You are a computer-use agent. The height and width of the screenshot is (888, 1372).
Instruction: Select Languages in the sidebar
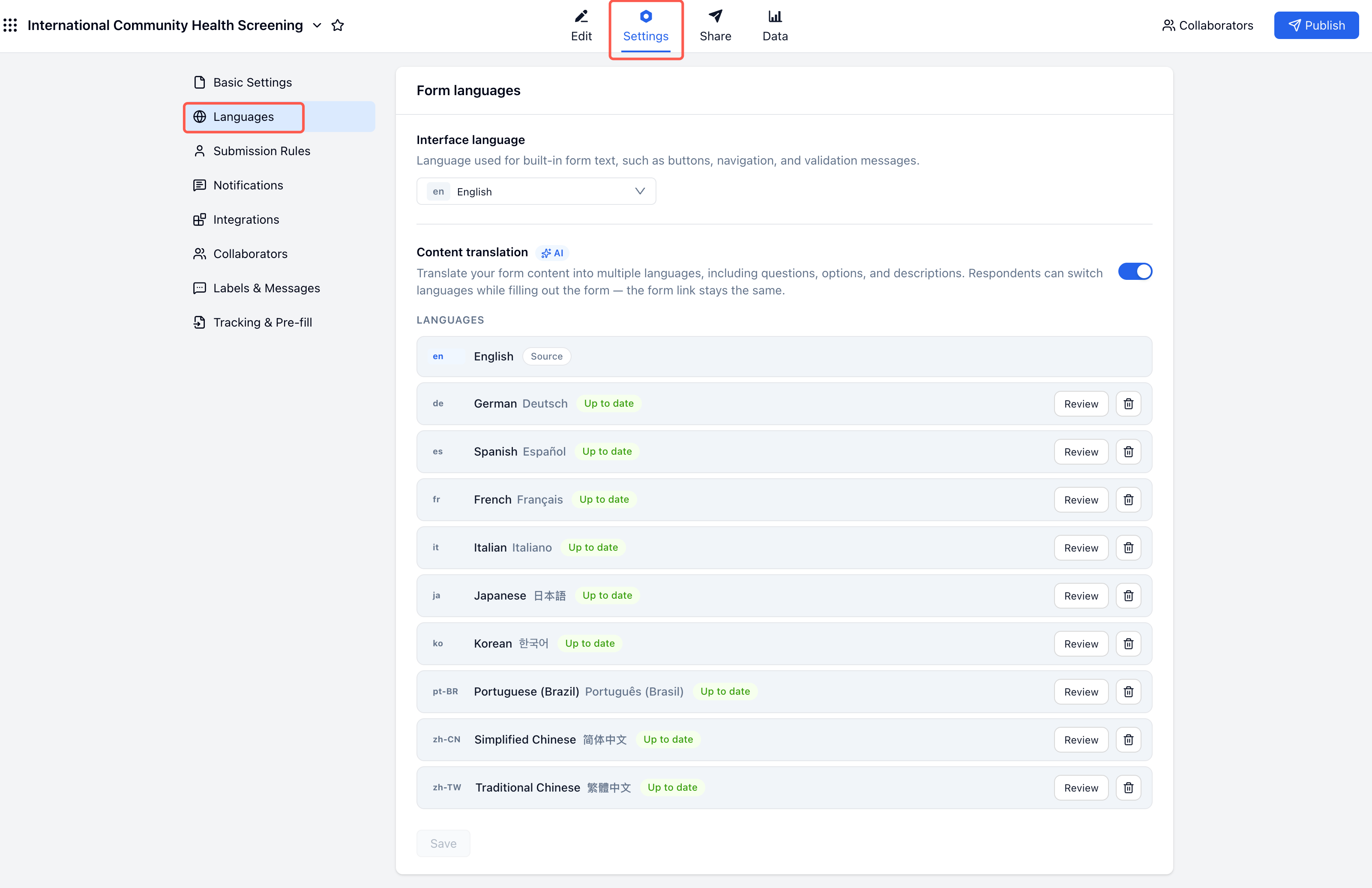279,117
